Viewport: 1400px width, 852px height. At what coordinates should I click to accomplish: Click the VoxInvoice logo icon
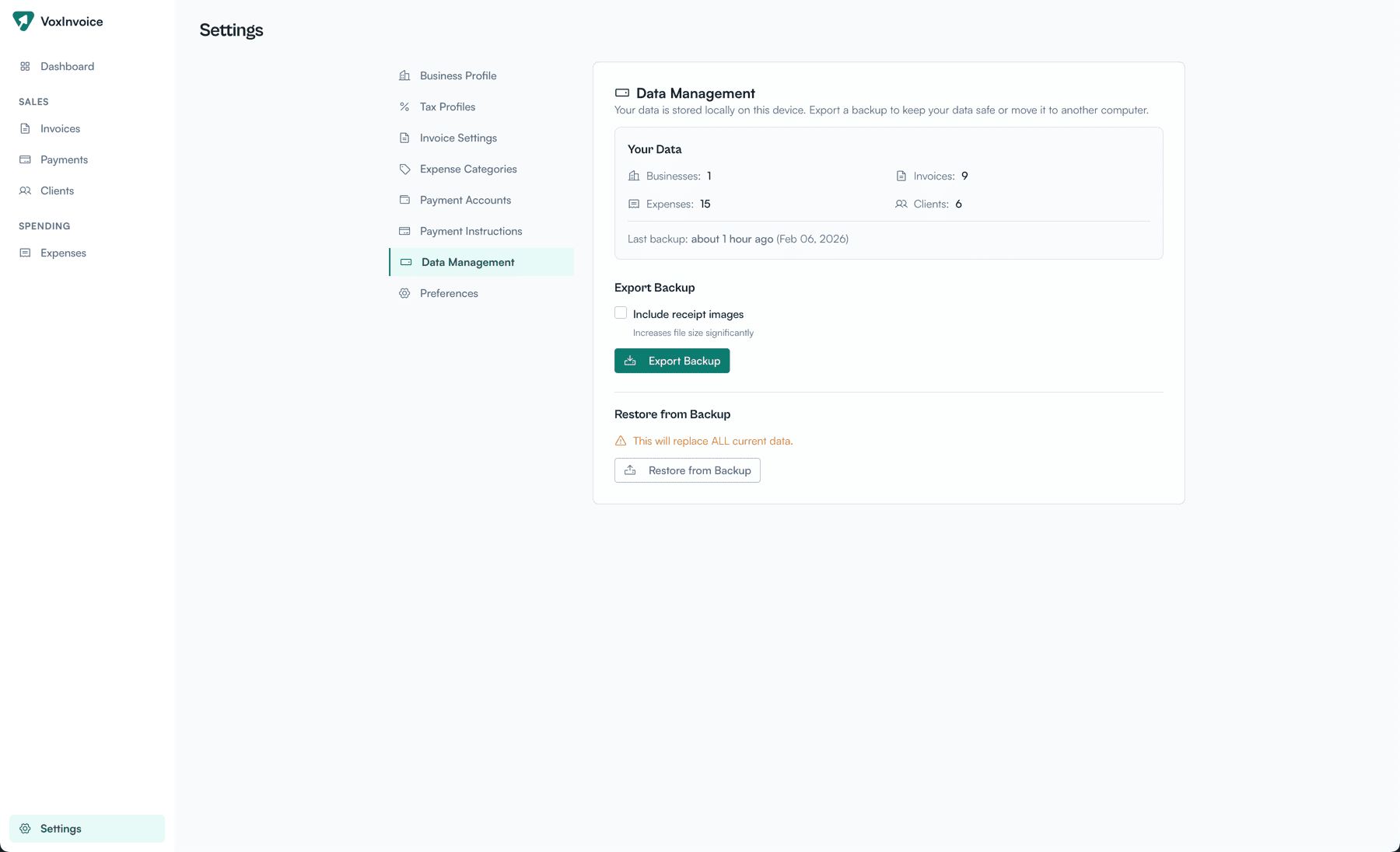pyautogui.click(x=23, y=21)
